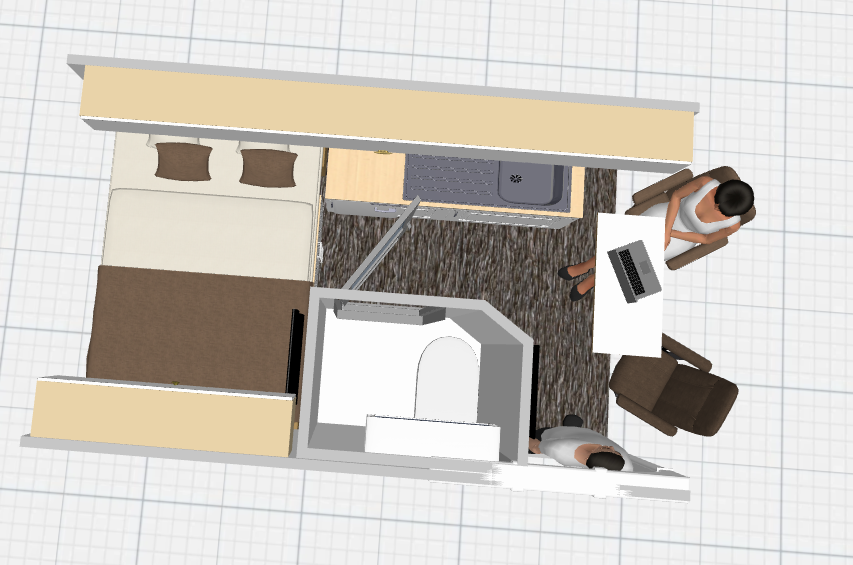Screen dimensions: 853x565
Task: Select the gray shelf inside the bathroom
Action: 390,313
